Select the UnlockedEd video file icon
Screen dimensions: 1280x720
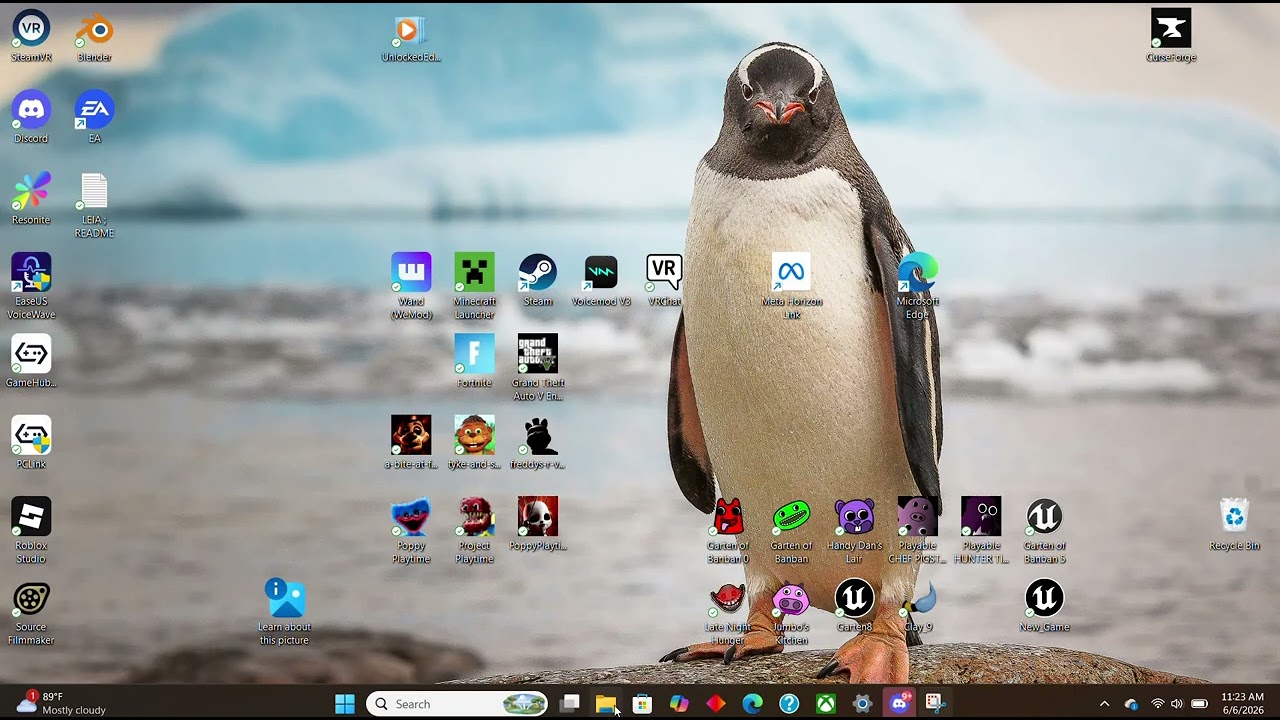[411, 36]
